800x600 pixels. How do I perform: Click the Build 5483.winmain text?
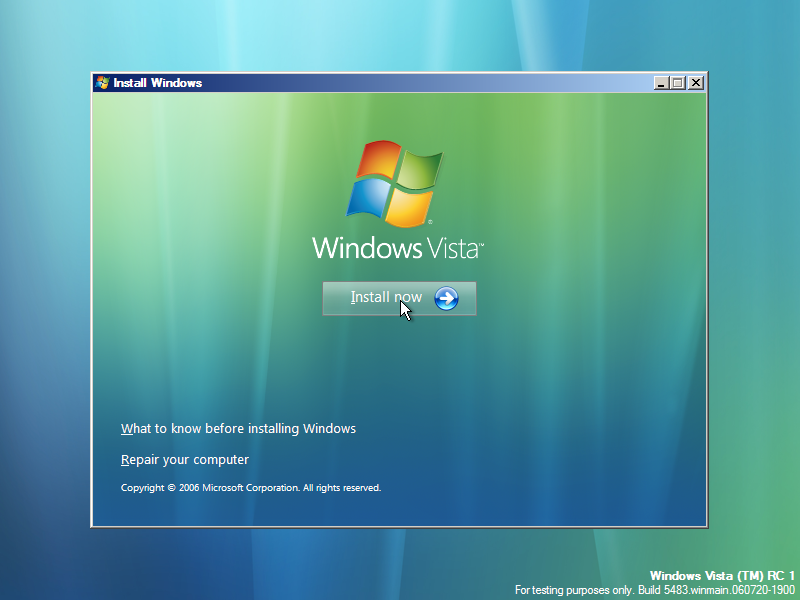(x=716, y=590)
